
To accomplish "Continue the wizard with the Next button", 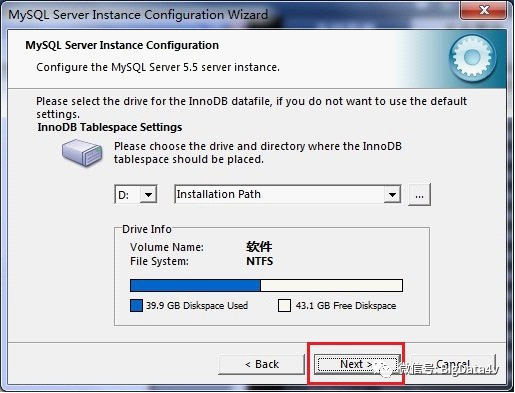I will pyautogui.click(x=357, y=364).
